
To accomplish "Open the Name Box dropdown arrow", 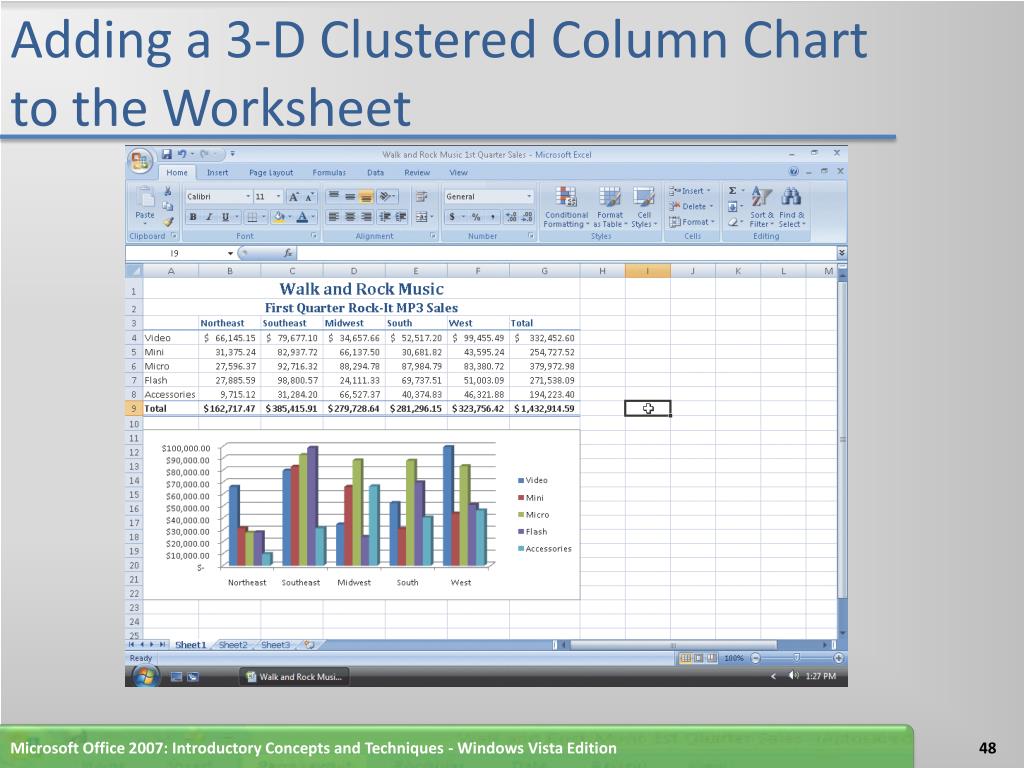I will (230, 253).
